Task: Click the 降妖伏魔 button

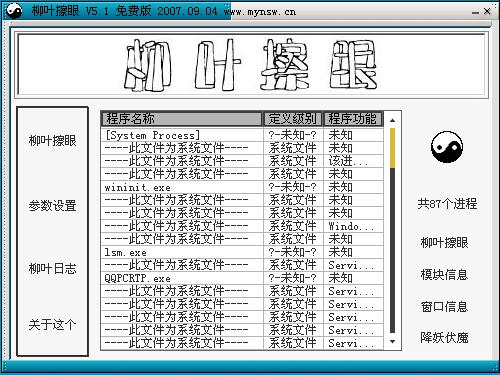Action: pyautogui.click(x=444, y=337)
